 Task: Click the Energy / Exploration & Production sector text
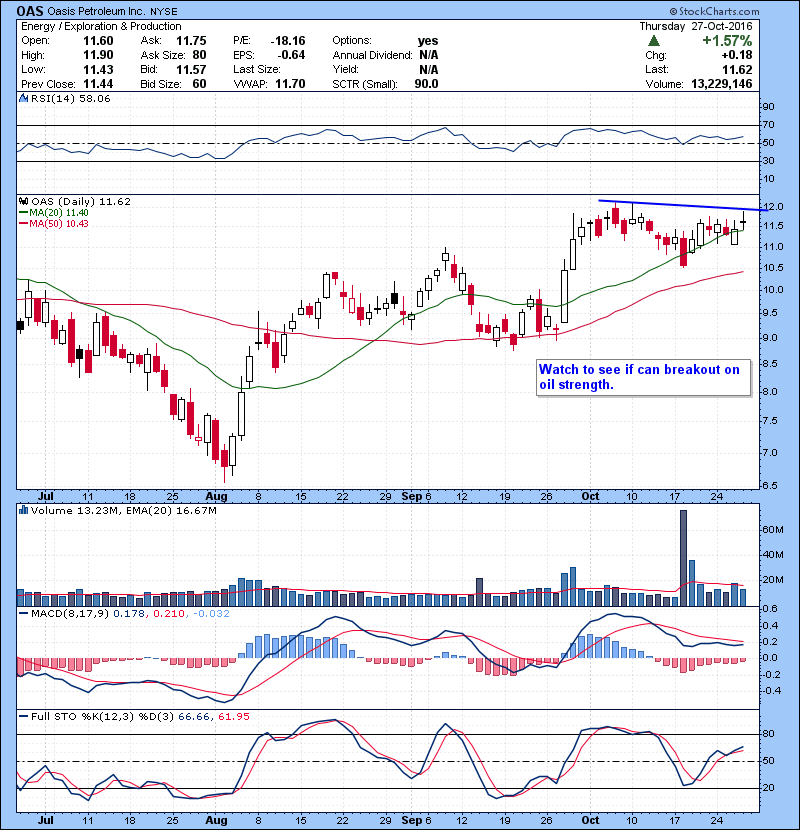pyautogui.click(x=101, y=26)
